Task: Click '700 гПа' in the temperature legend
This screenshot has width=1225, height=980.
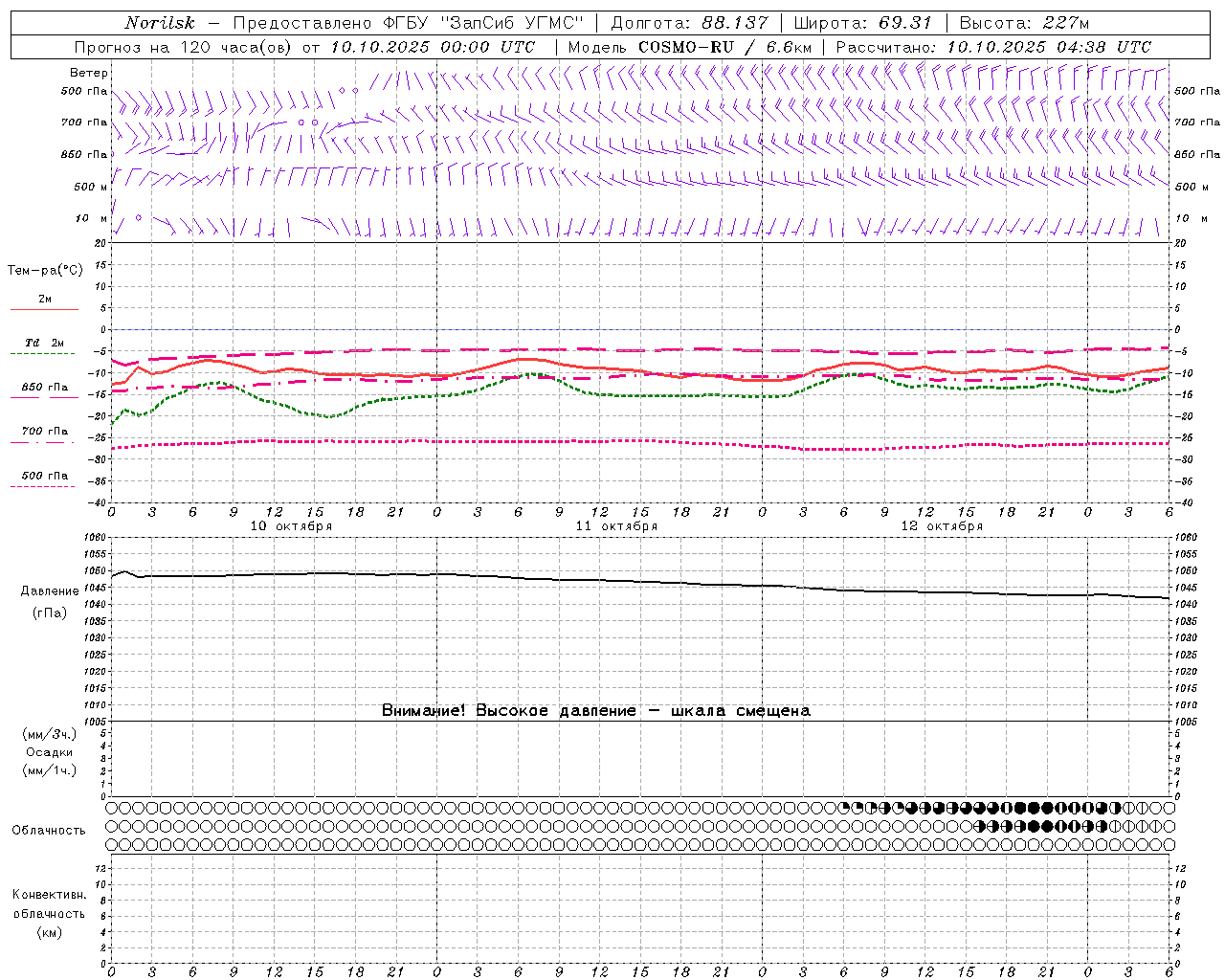Action: click(45, 431)
